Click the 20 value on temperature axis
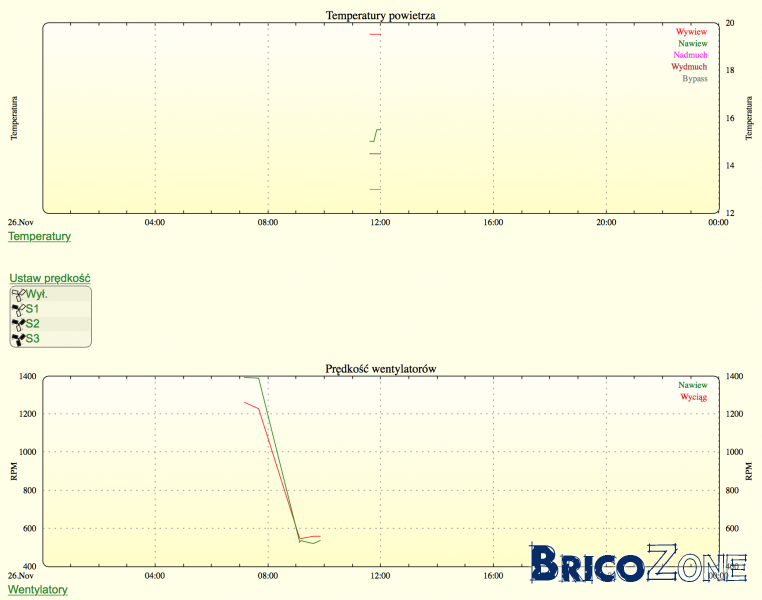 click(x=730, y=23)
